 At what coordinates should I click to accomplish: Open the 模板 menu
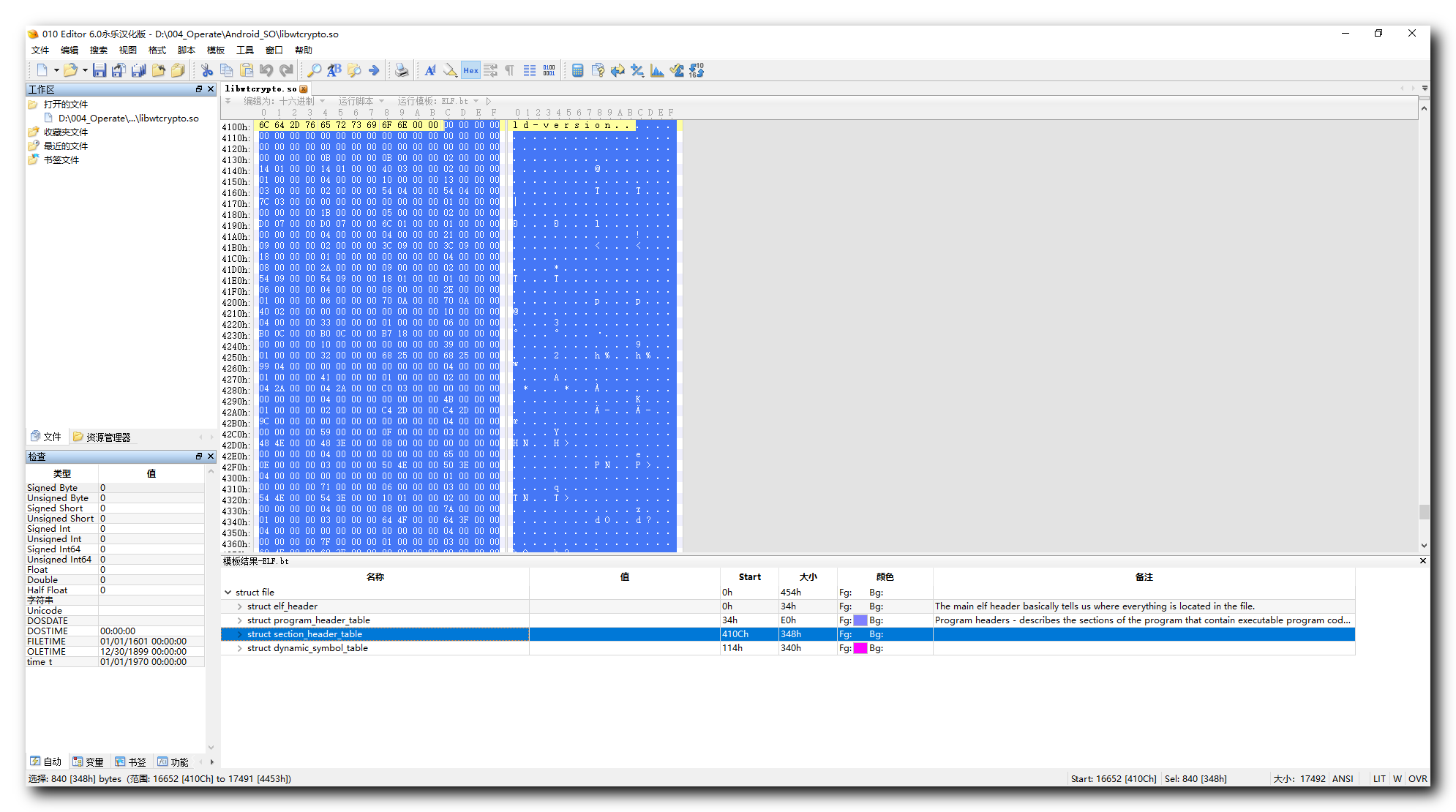click(216, 50)
